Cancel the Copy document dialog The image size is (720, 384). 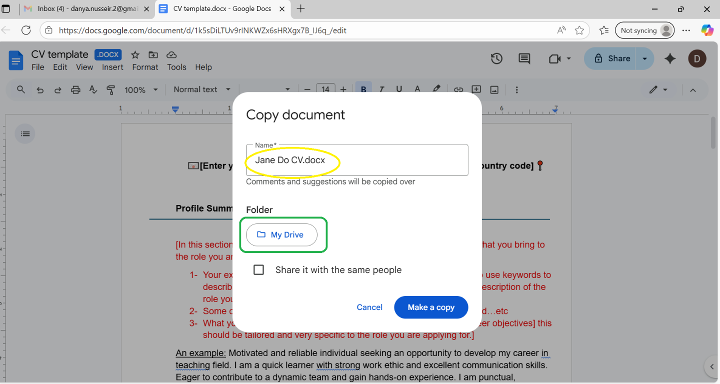[x=369, y=307]
